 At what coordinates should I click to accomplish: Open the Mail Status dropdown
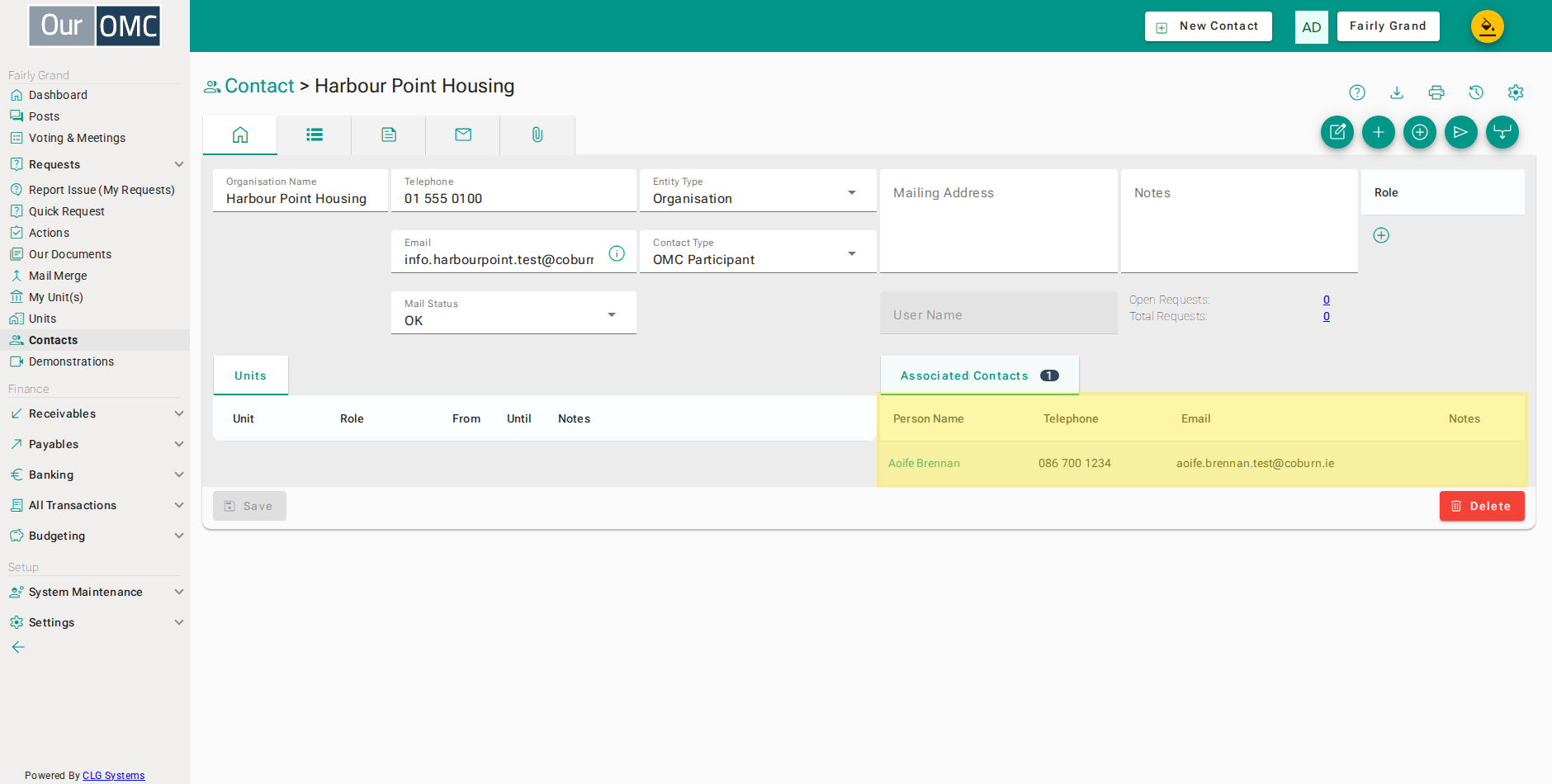click(x=513, y=313)
